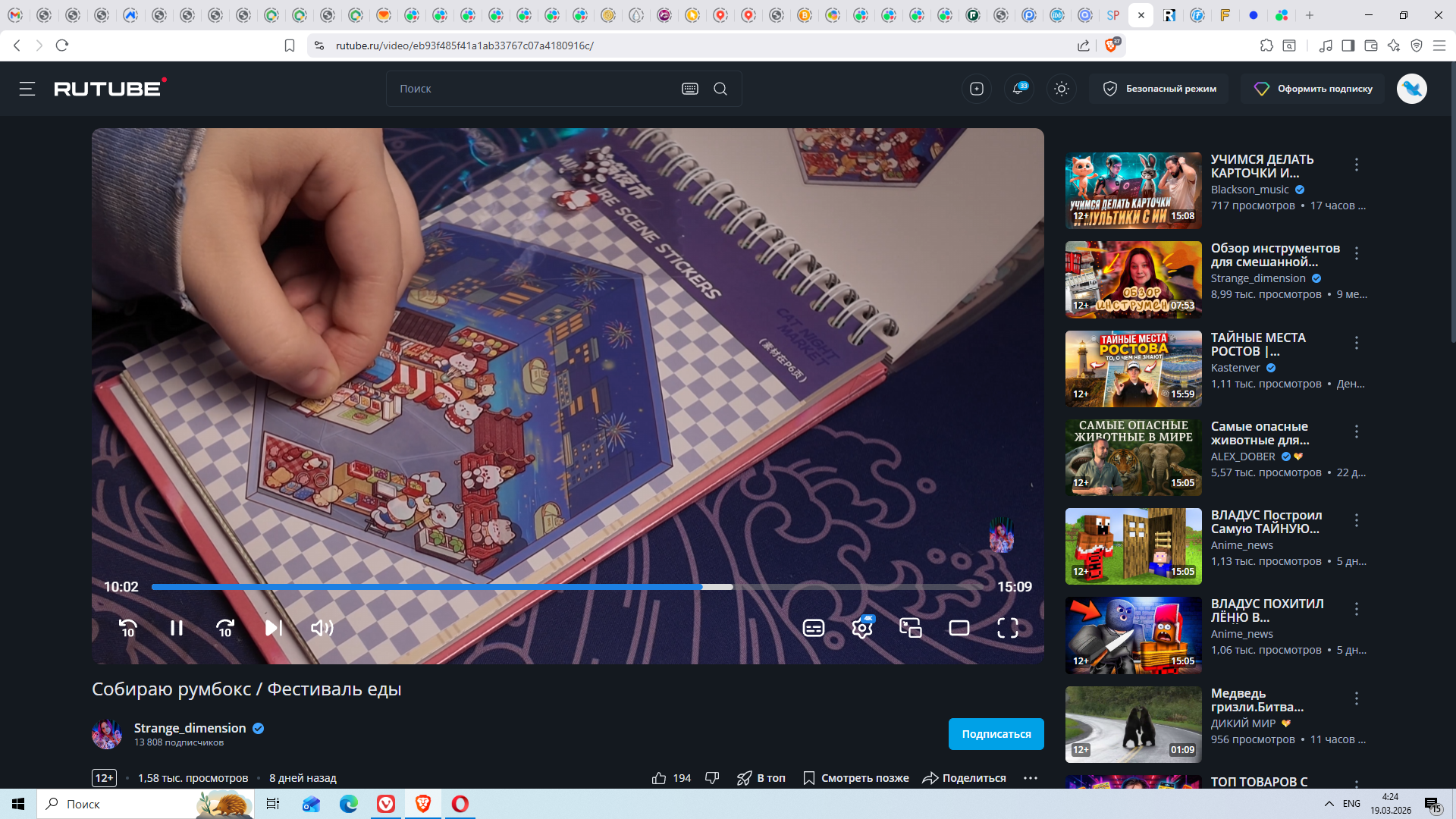1456x819 pixels.
Task: Open Rutube hamburger side menu
Action: click(27, 89)
